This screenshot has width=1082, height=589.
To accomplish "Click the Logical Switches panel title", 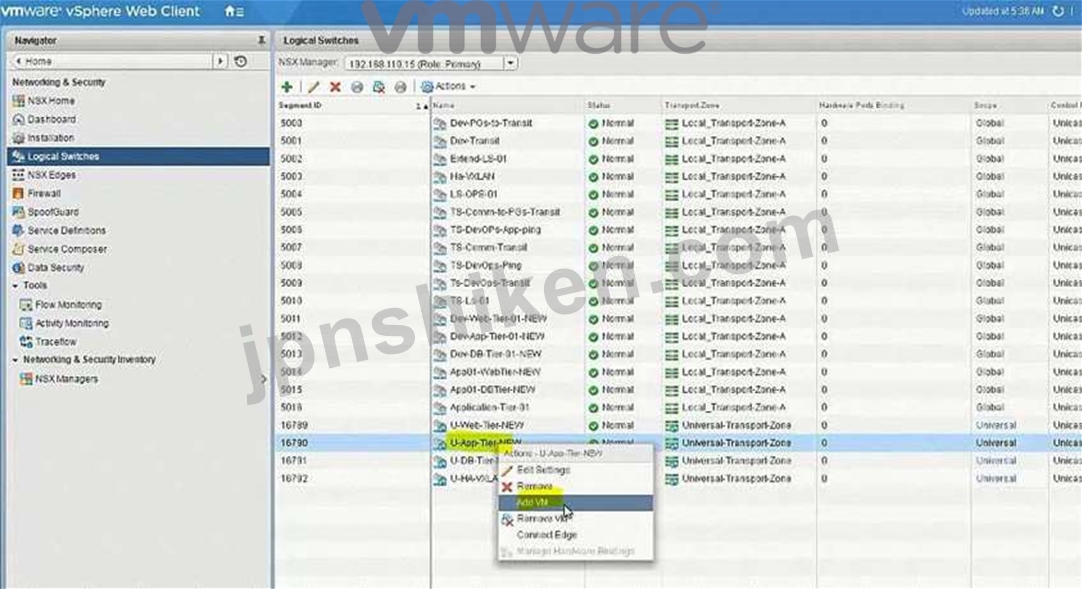I will 321,41.
